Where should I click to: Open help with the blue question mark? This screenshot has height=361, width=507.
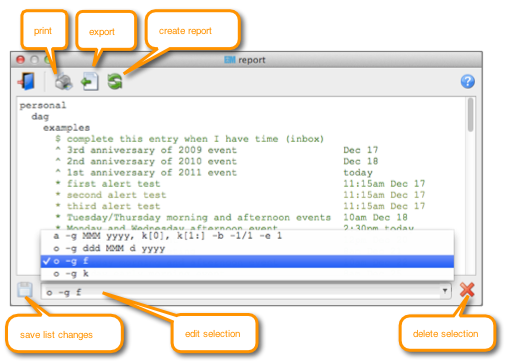[x=468, y=81]
